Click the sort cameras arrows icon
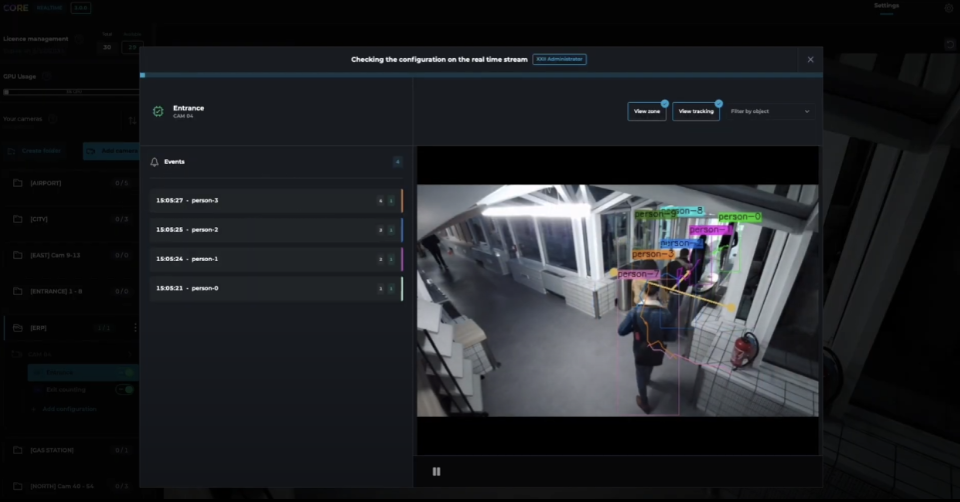This screenshot has width=960, height=502. coord(132,120)
